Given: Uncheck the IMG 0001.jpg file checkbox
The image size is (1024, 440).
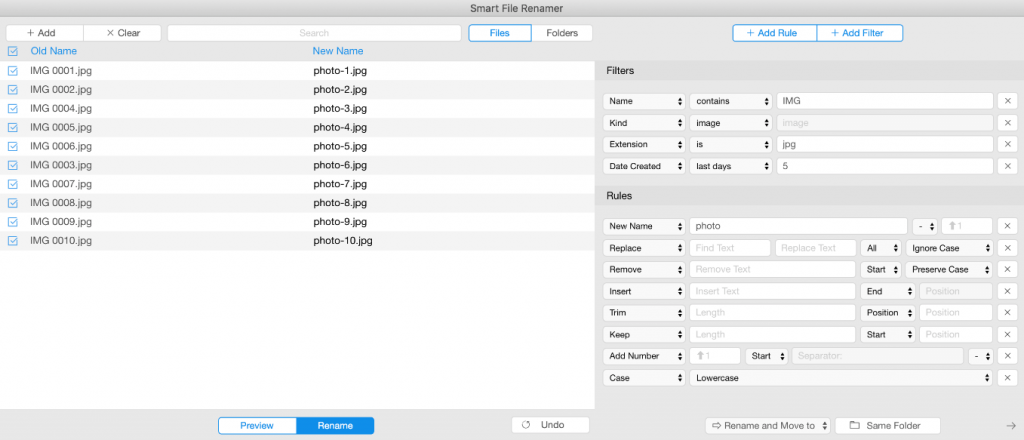Looking at the screenshot, I should coord(12,71).
